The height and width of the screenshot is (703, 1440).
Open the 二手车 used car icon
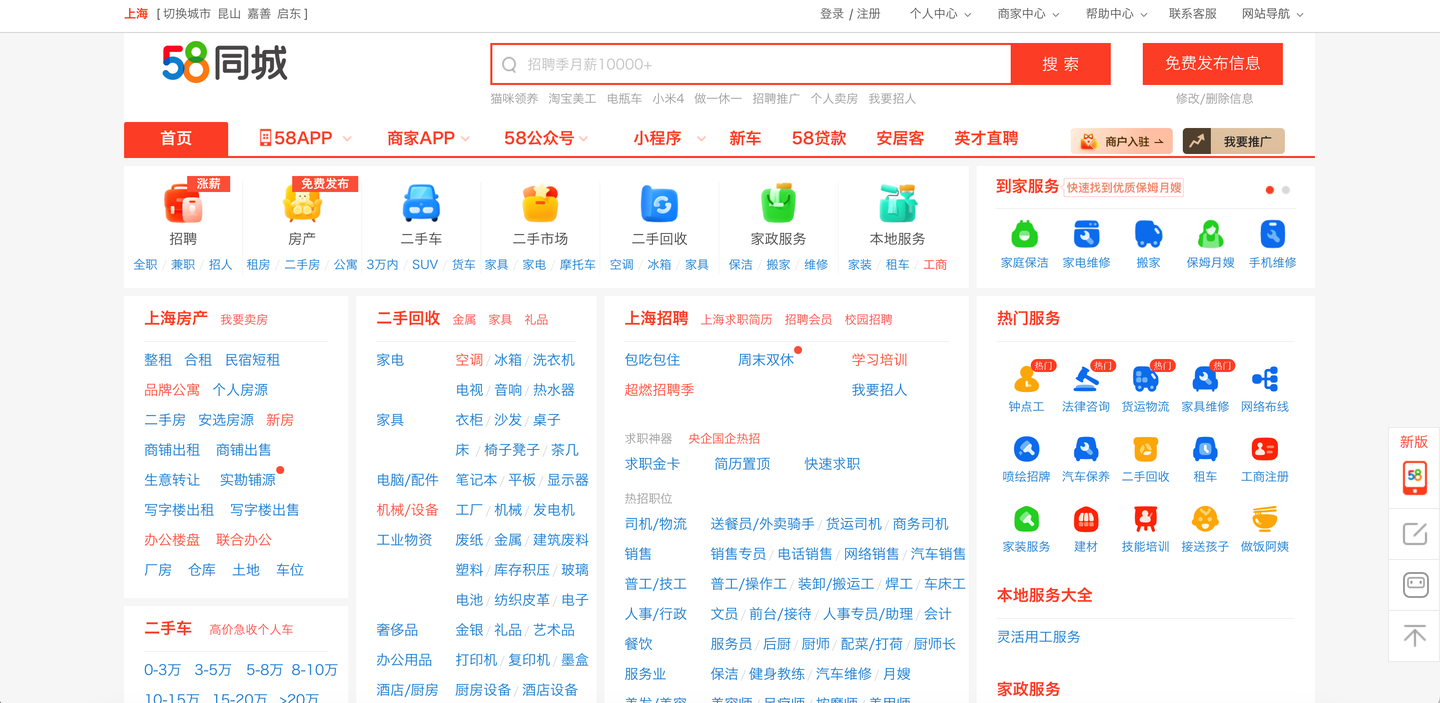click(421, 204)
